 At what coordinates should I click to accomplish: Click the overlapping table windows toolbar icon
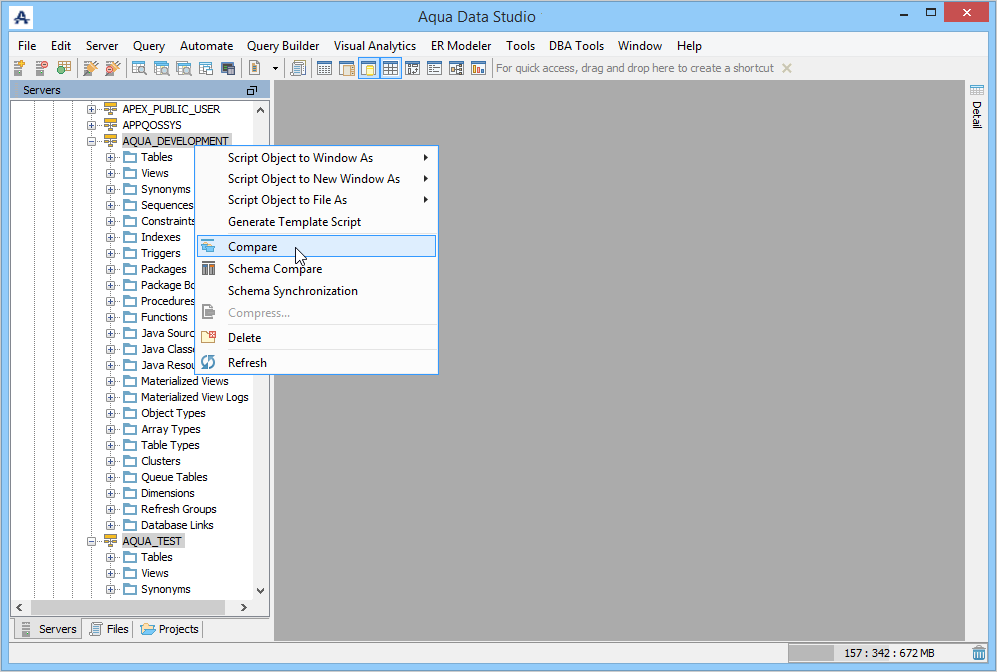pyautogui.click(x=205, y=68)
